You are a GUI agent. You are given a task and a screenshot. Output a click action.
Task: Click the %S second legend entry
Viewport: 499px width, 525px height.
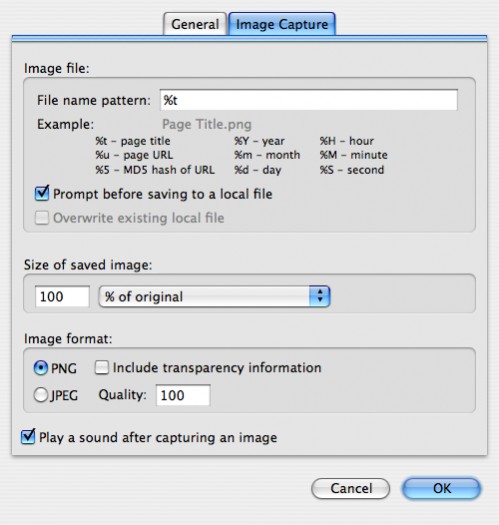point(352,170)
